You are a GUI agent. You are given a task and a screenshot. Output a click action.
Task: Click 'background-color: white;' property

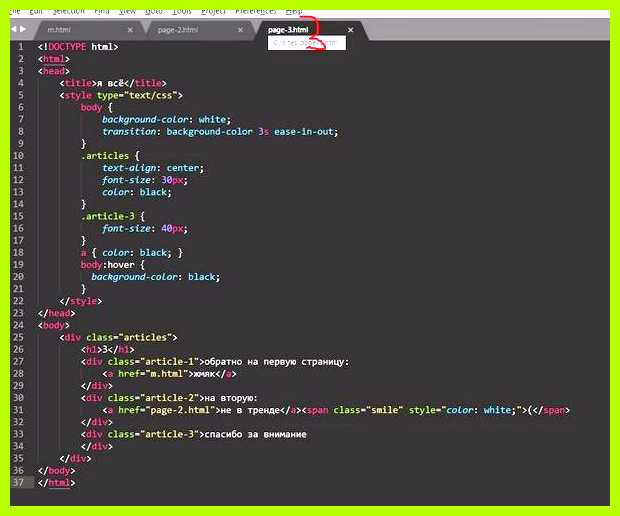coord(166,119)
